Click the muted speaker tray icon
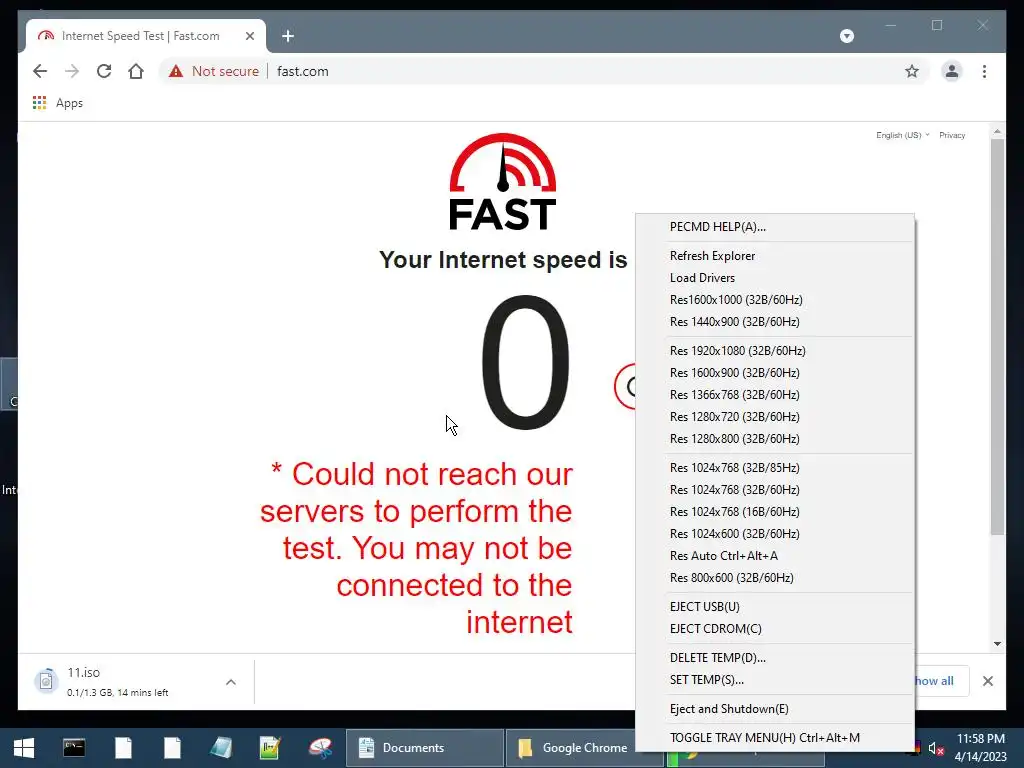Screen dimensions: 1024x768 pos(936,748)
